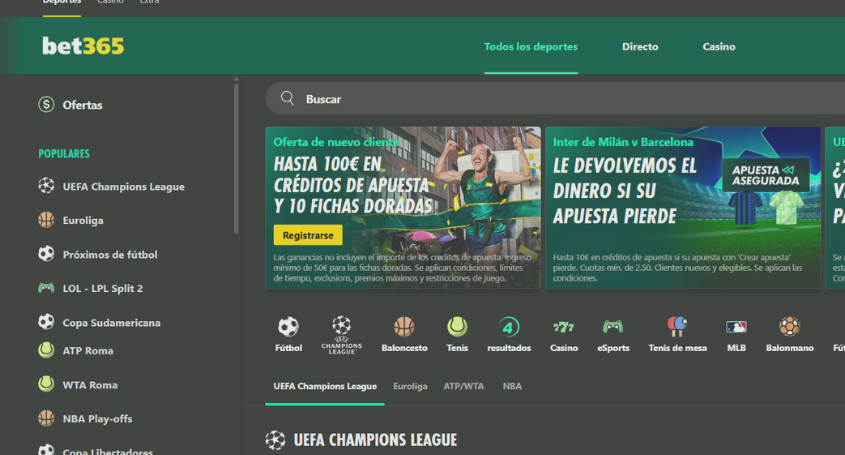Open the Casino header tab
The width and height of the screenshot is (845, 455).
(719, 46)
